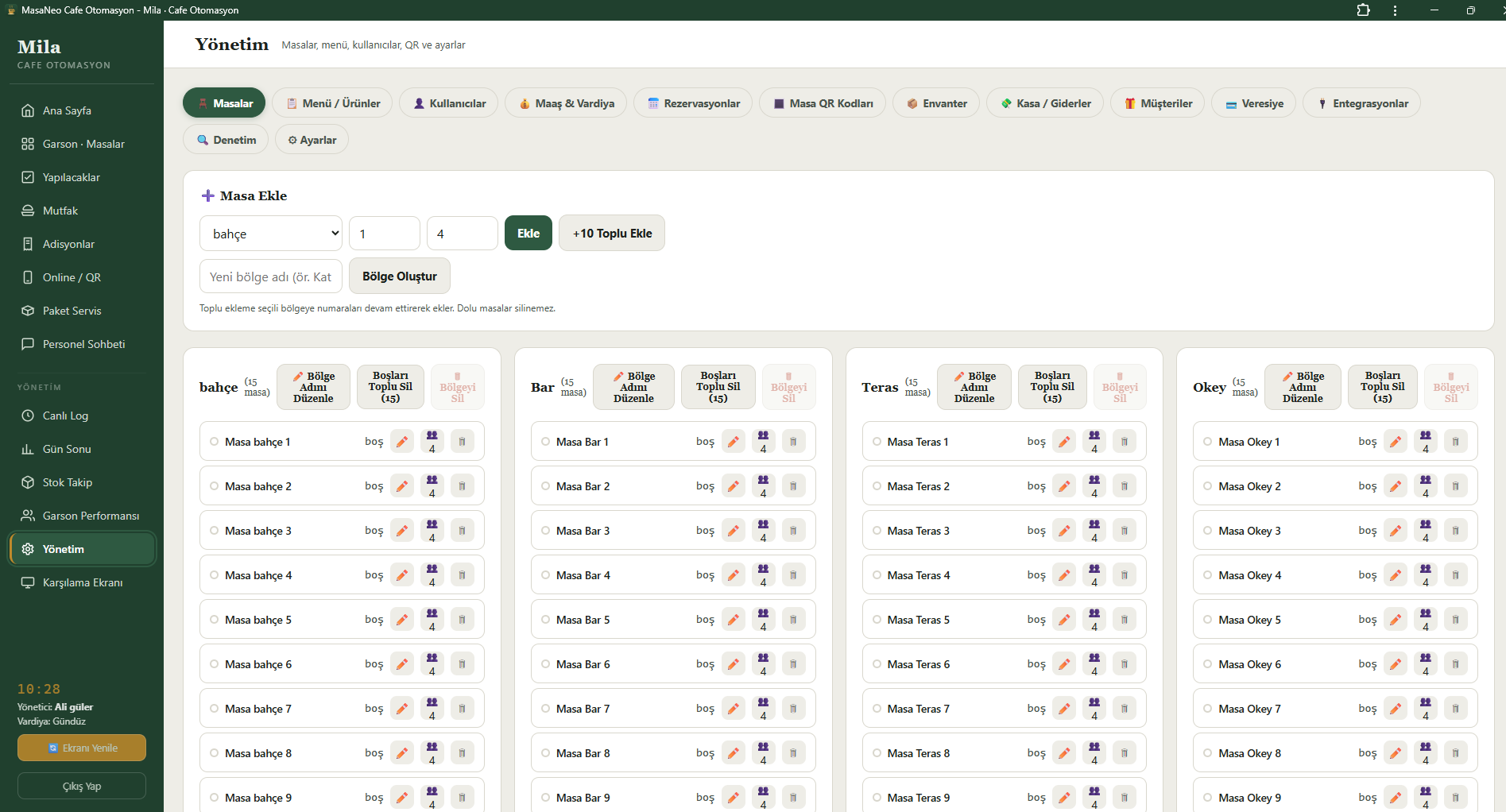Open the Kasa / Giderler tab
The height and width of the screenshot is (812, 1506).
(x=1045, y=103)
